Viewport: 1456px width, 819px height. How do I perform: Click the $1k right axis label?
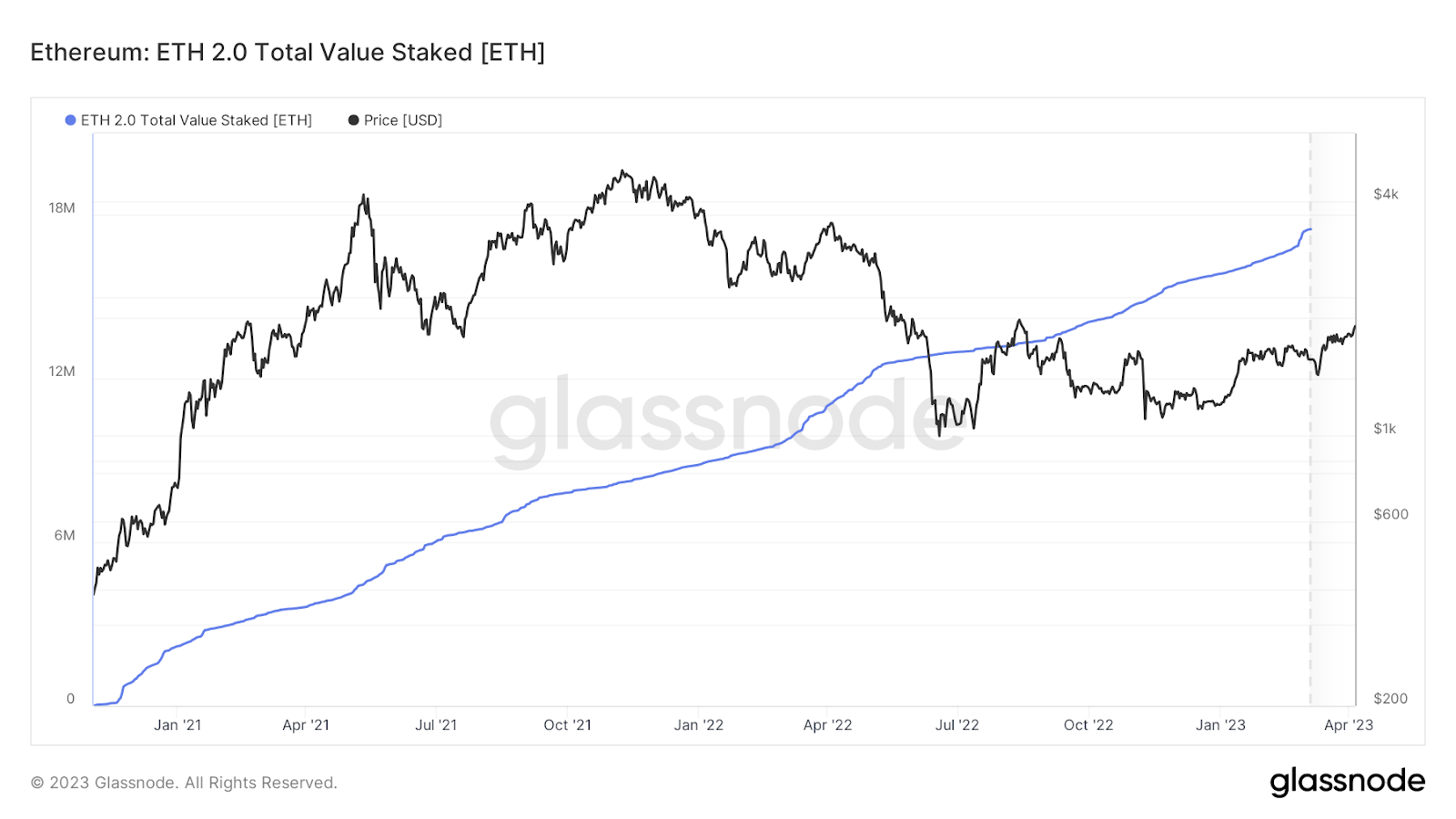[x=1385, y=429]
